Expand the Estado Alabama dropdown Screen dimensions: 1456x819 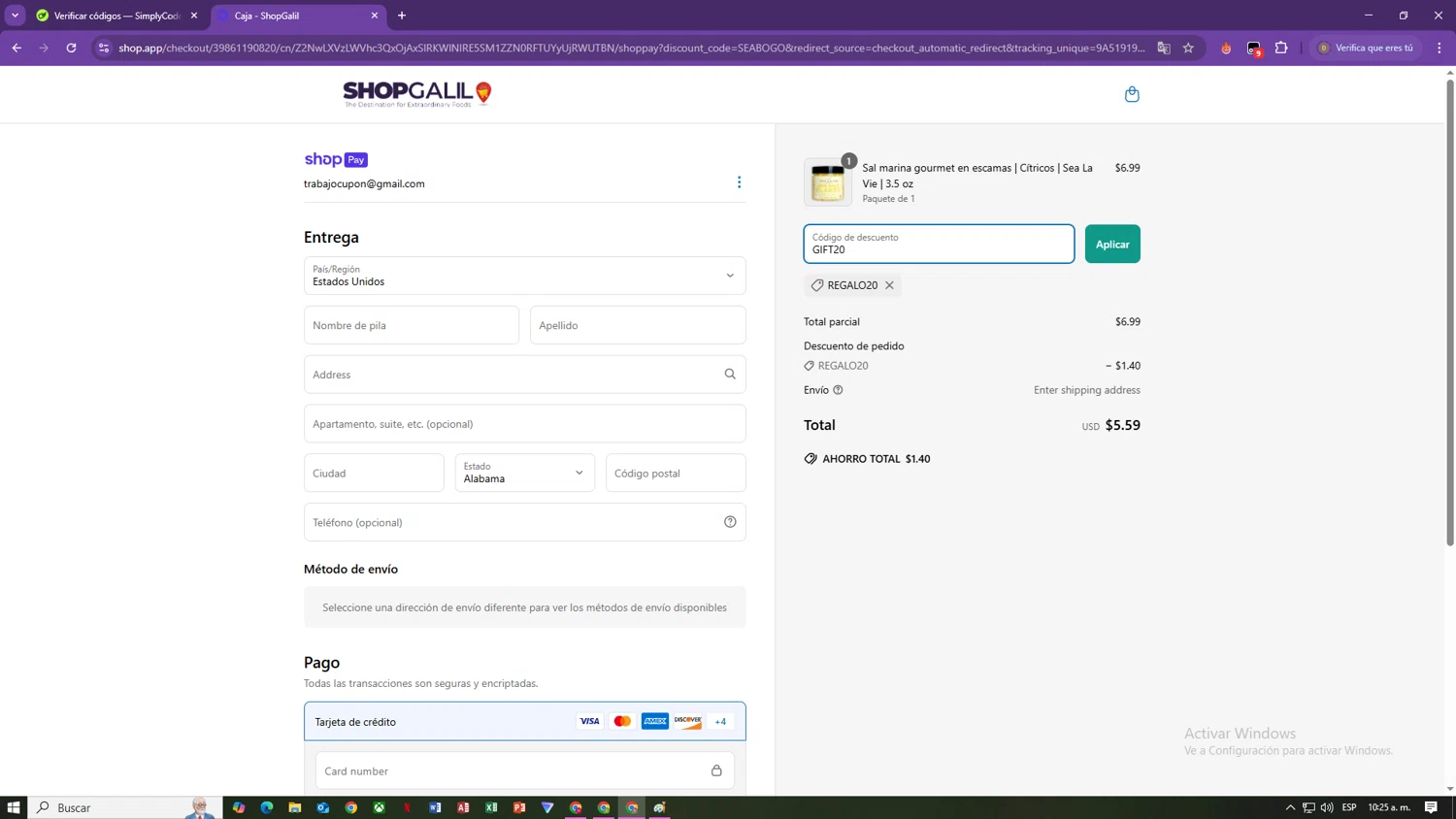524,473
